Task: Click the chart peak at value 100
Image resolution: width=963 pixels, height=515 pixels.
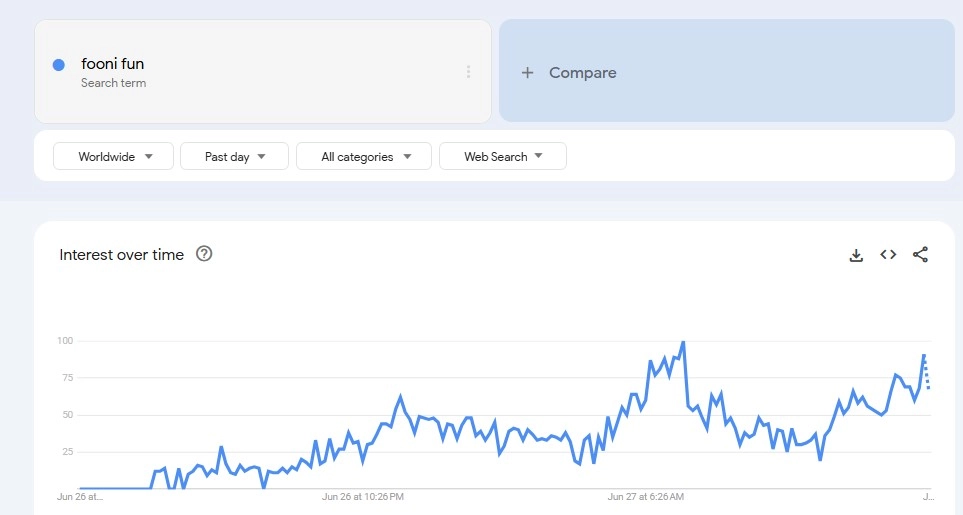Action: point(683,342)
